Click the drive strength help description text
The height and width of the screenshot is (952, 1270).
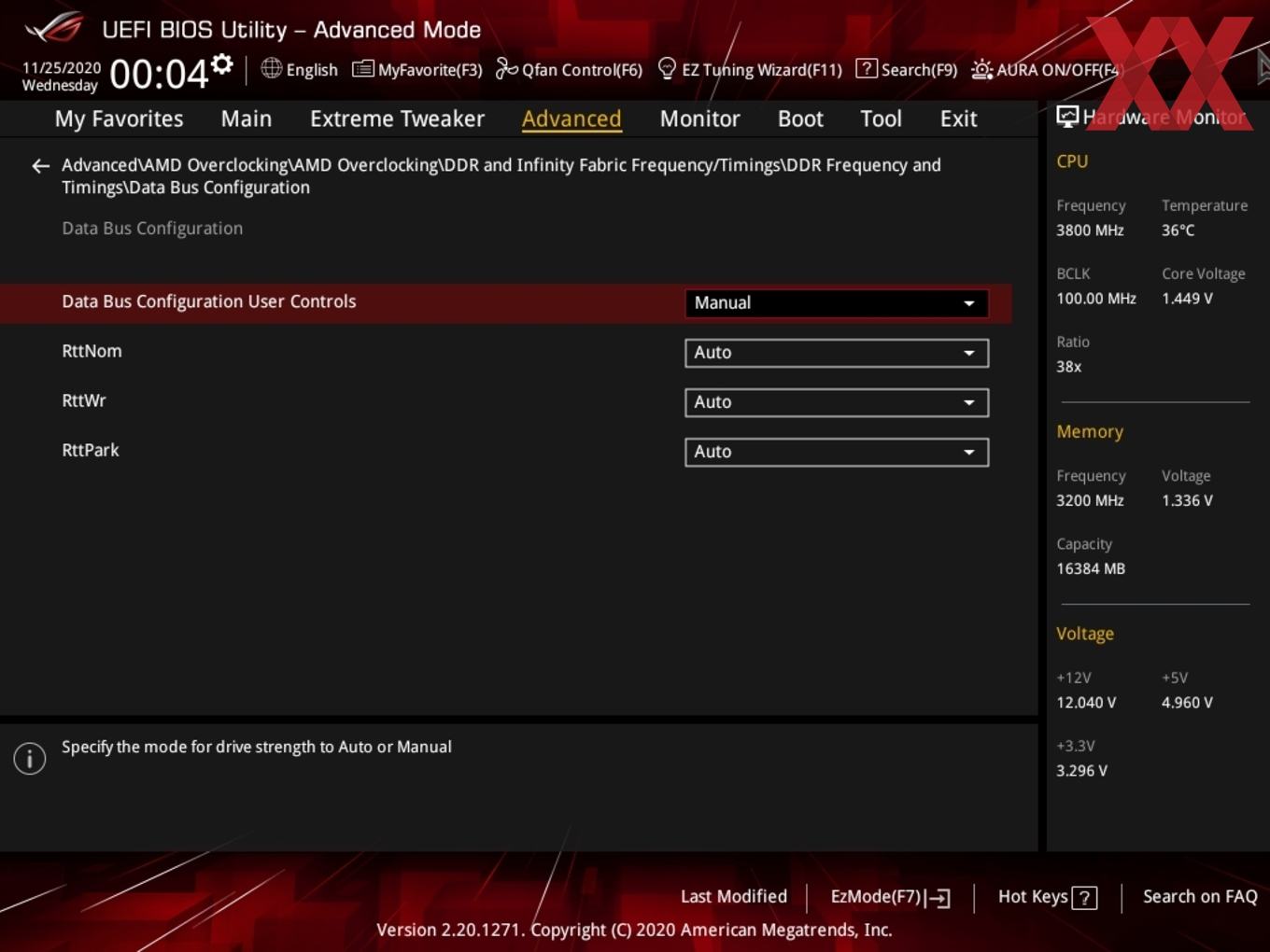[x=257, y=747]
